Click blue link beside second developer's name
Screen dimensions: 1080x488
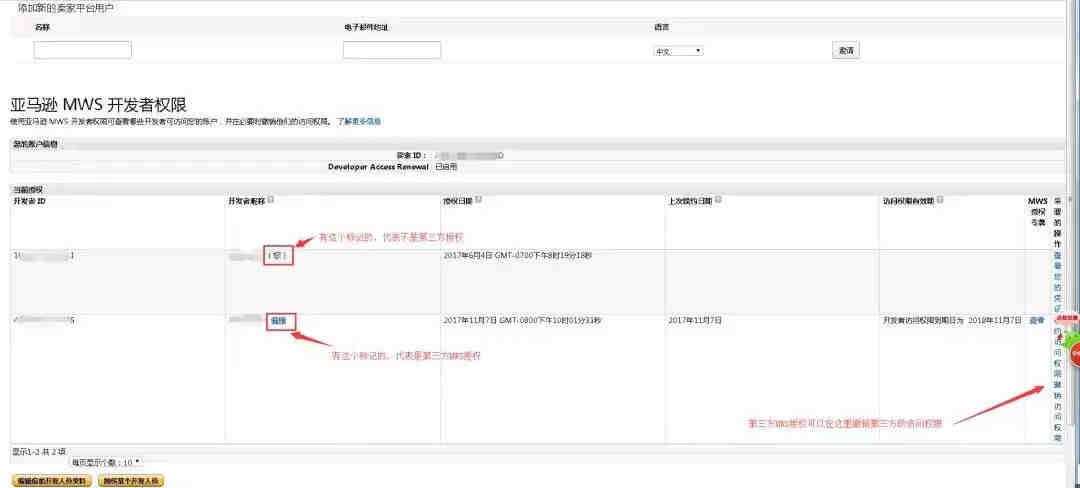278,321
